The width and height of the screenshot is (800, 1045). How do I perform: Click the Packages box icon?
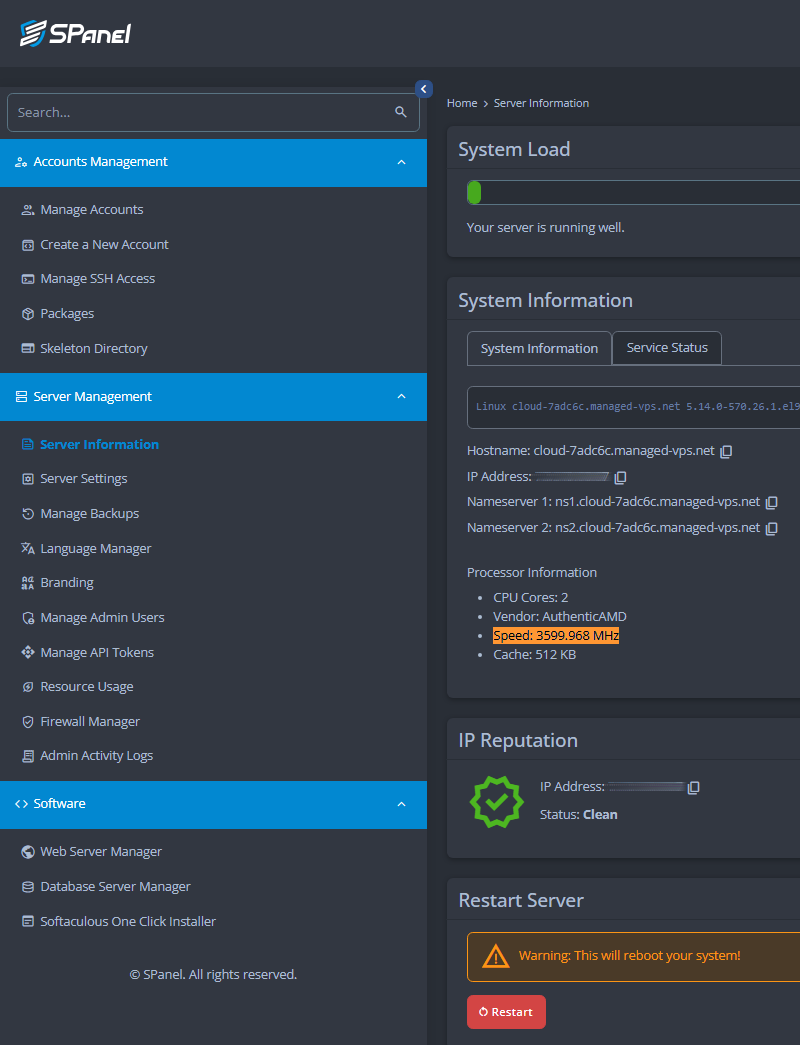pyautogui.click(x=28, y=314)
